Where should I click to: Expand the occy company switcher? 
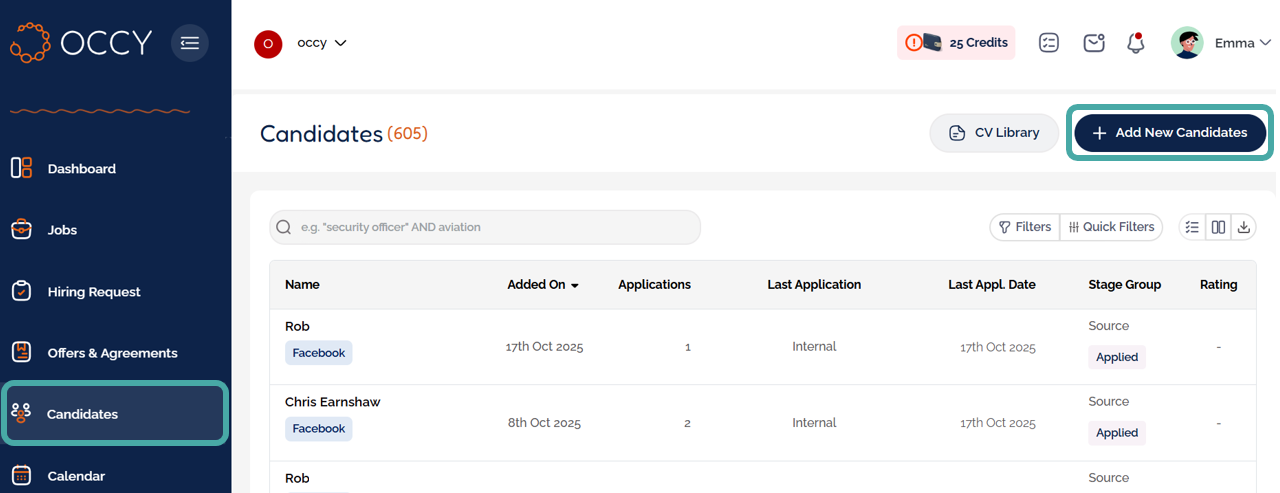click(x=321, y=43)
